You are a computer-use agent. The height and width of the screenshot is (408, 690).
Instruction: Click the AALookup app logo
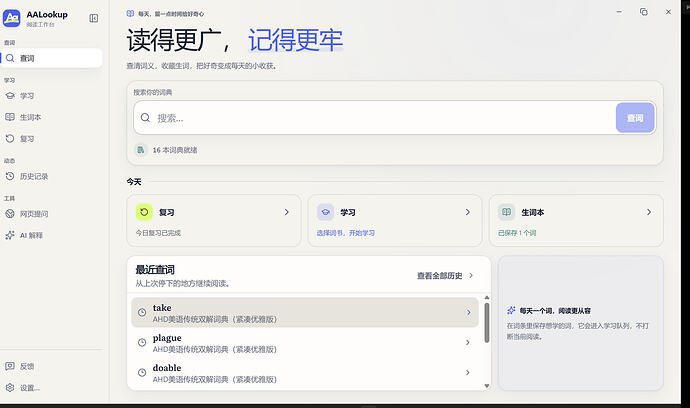pos(11,18)
